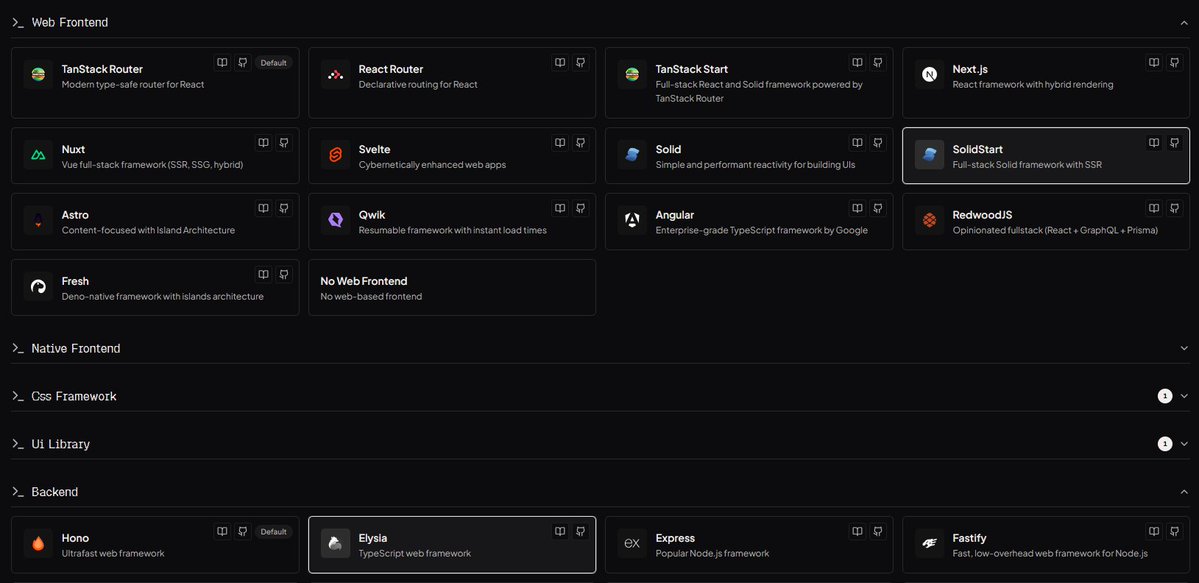Image resolution: width=1199 pixels, height=583 pixels.
Task: Open GitHub icon on Express card
Action: [x=878, y=532]
